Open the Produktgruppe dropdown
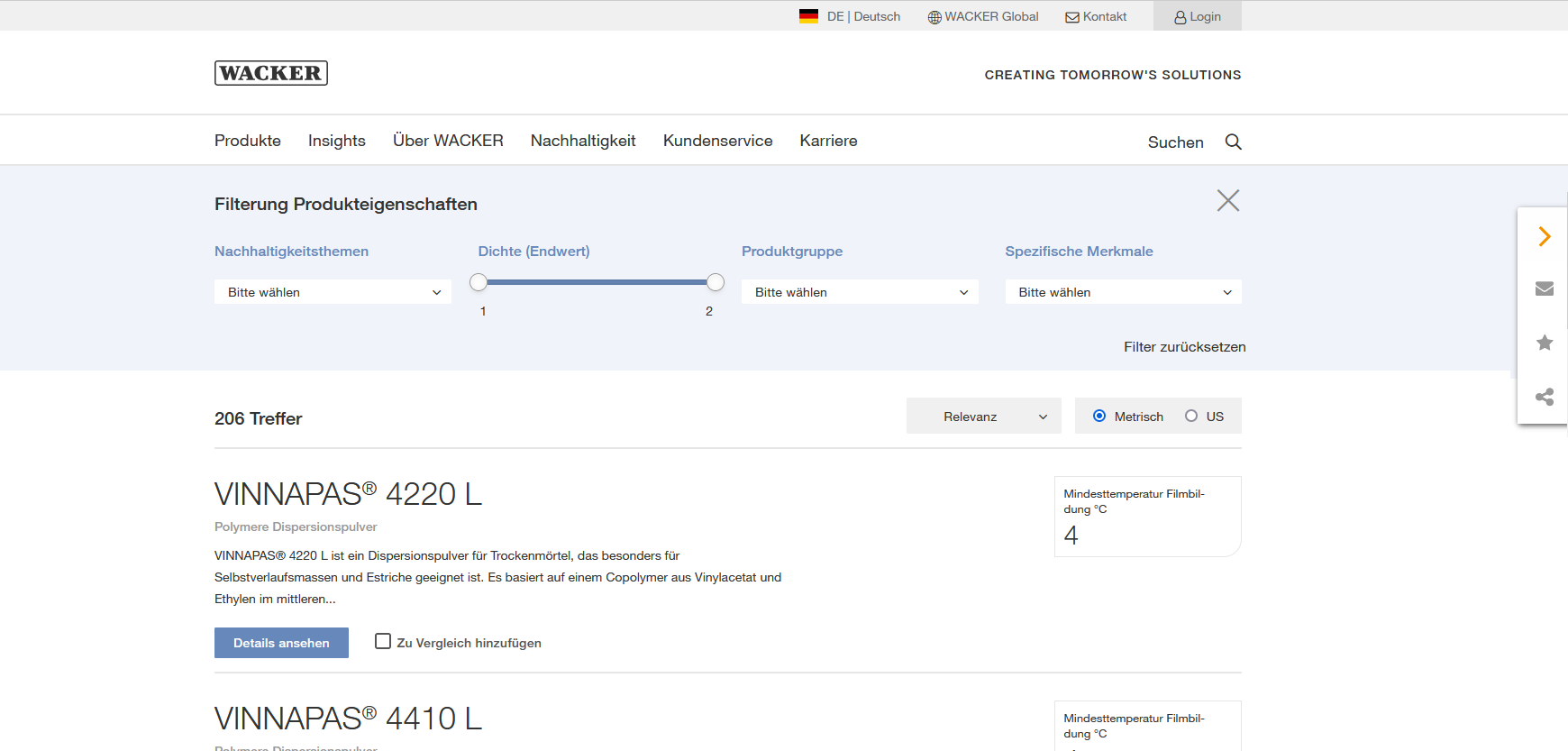 860,292
